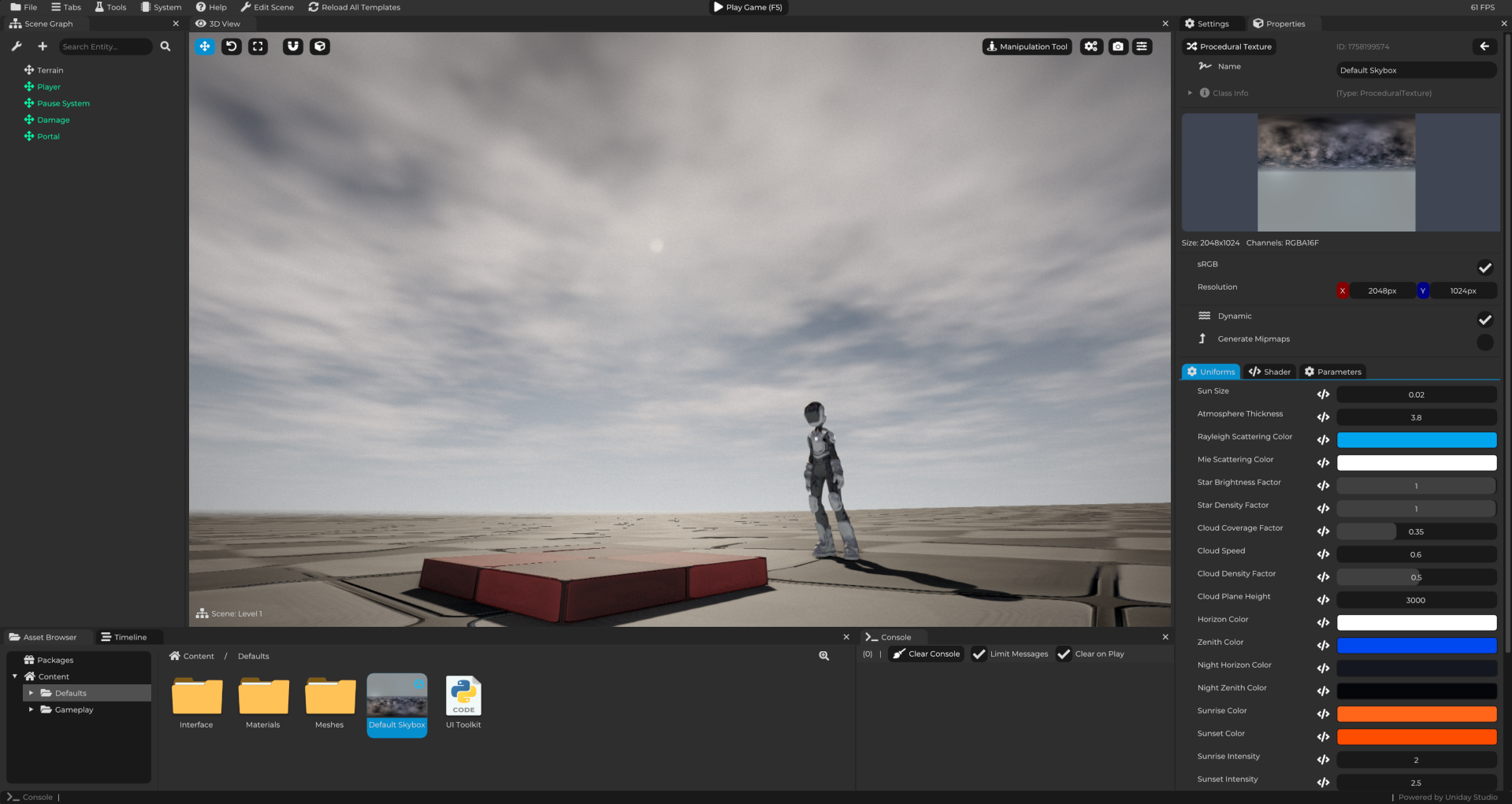The height and width of the screenshot is (804, 1512).
Task: Click the Play Game (F5) button
Action: 747,7
